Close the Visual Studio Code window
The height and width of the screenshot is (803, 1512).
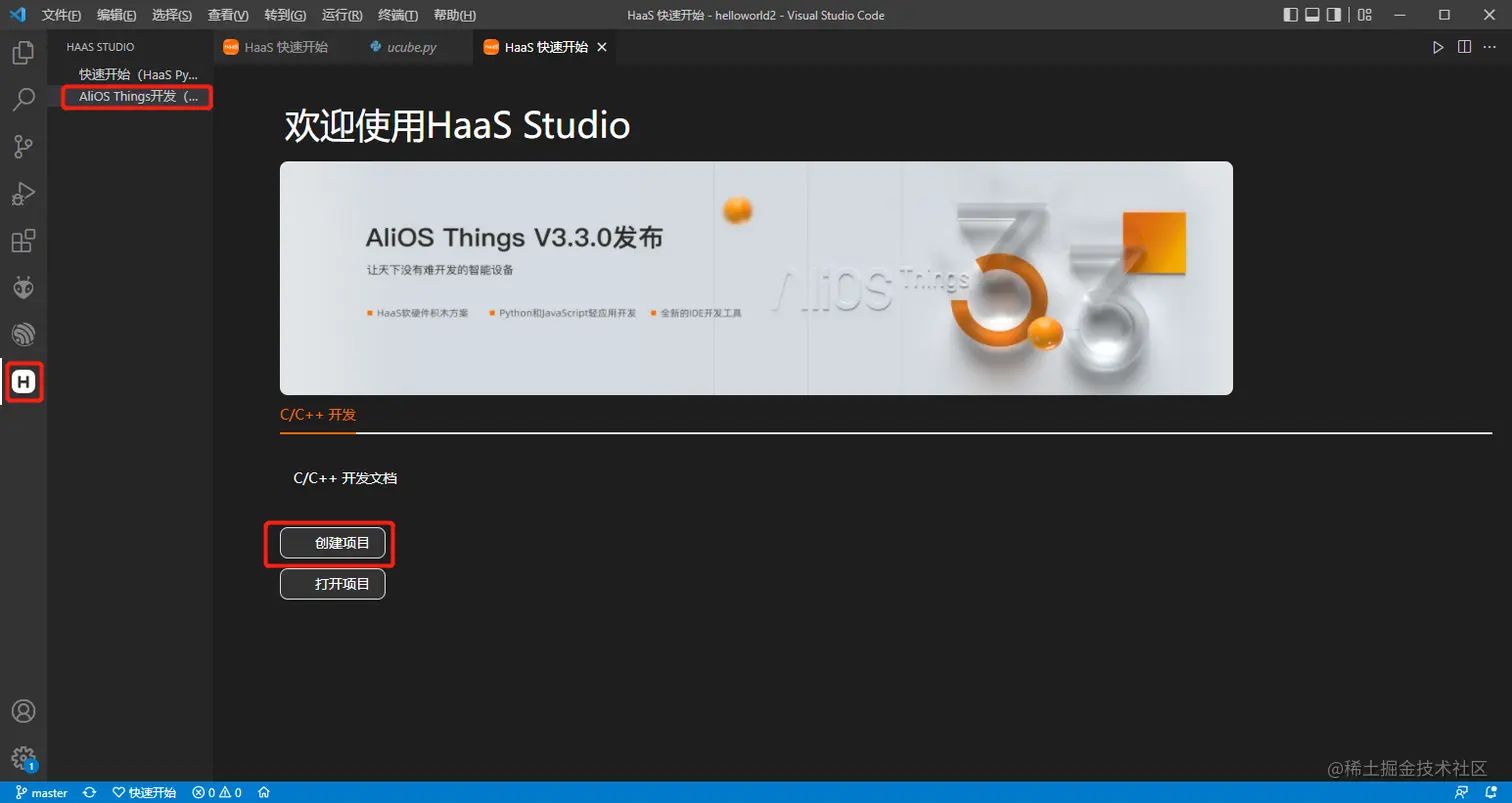[1490, 15]
